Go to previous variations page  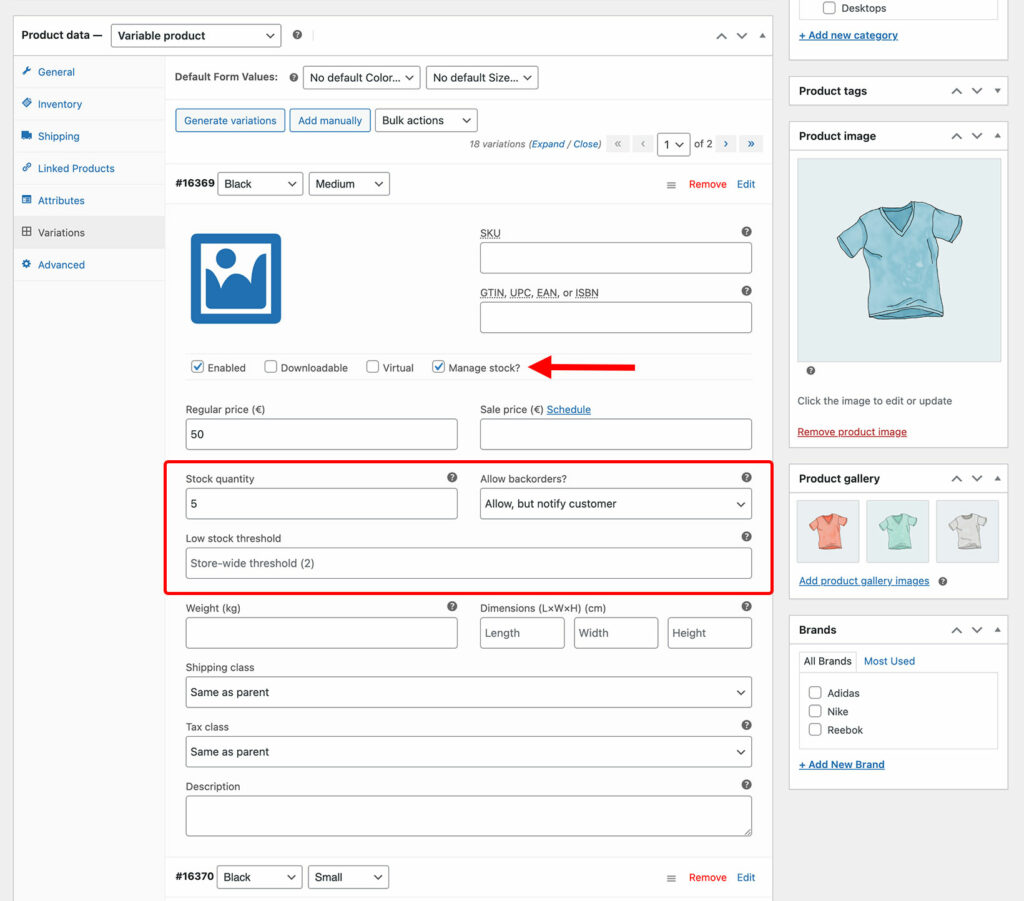pos(643,144)
